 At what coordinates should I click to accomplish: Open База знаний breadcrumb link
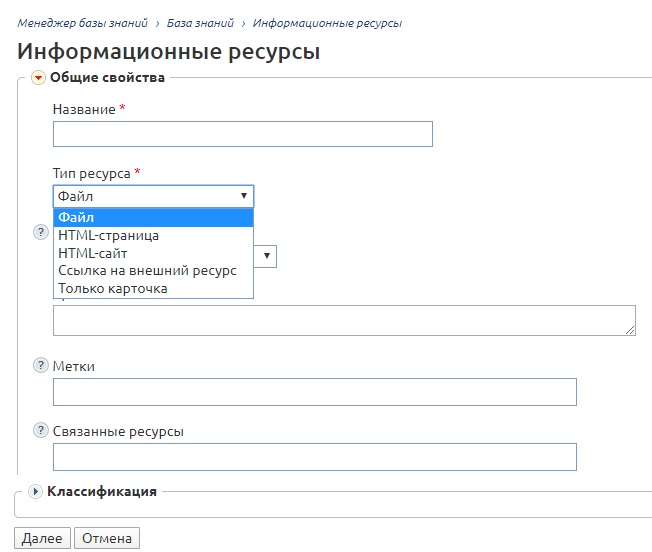pyautogui.click(x=200, y=23)
